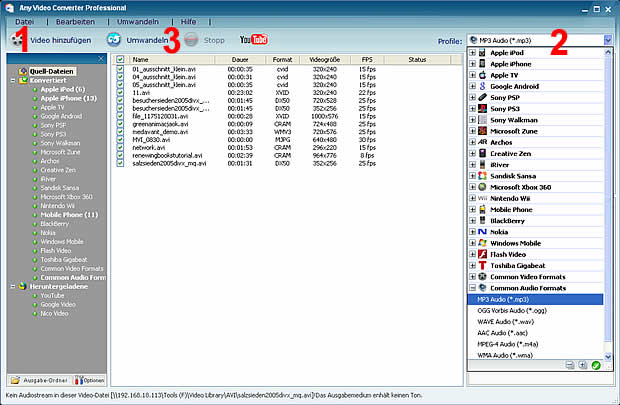
Task: Uncheck network.avi checkbox
Action: coord(120,148)
